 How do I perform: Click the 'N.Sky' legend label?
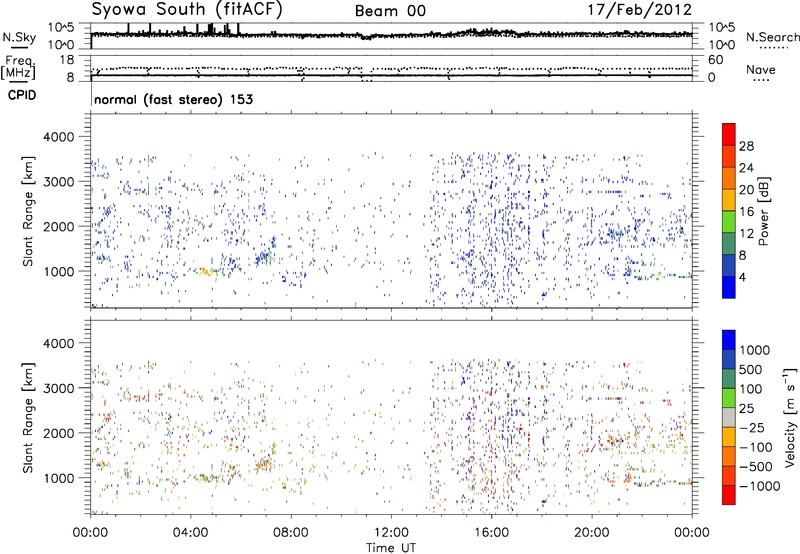tap(19, 37)
